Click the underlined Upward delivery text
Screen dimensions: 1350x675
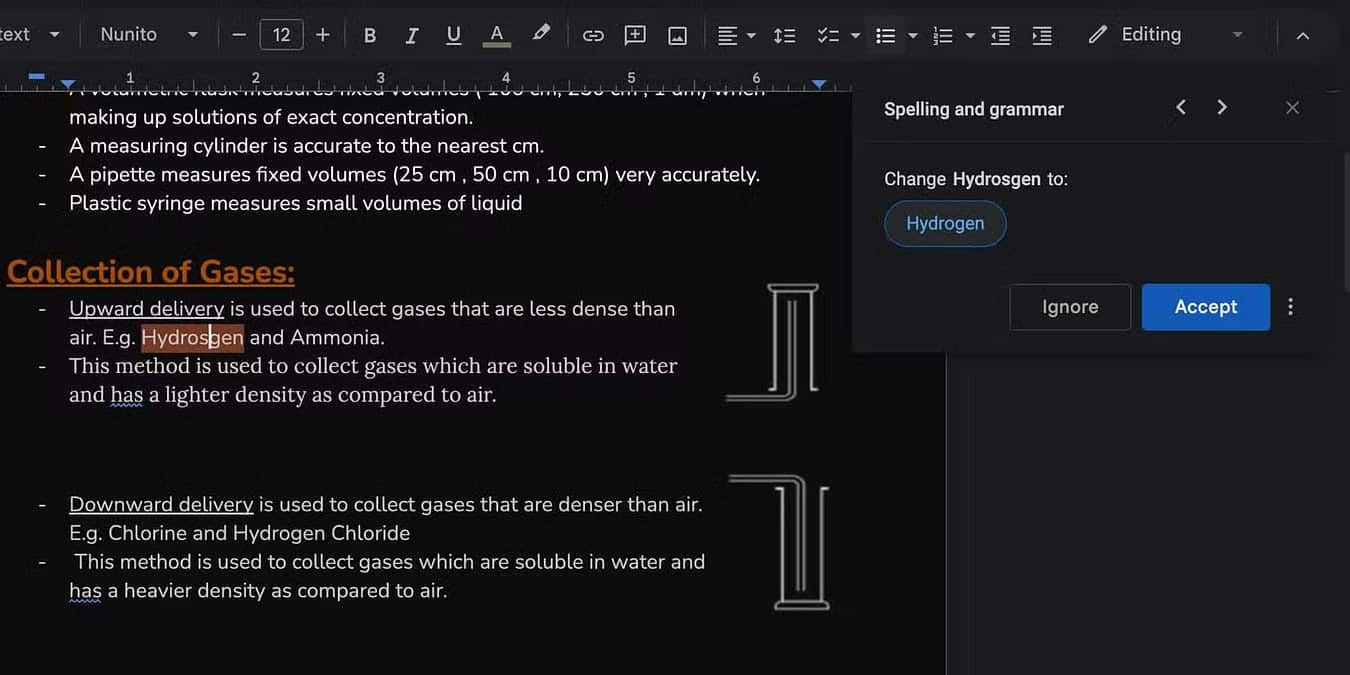tap(146, 309)
